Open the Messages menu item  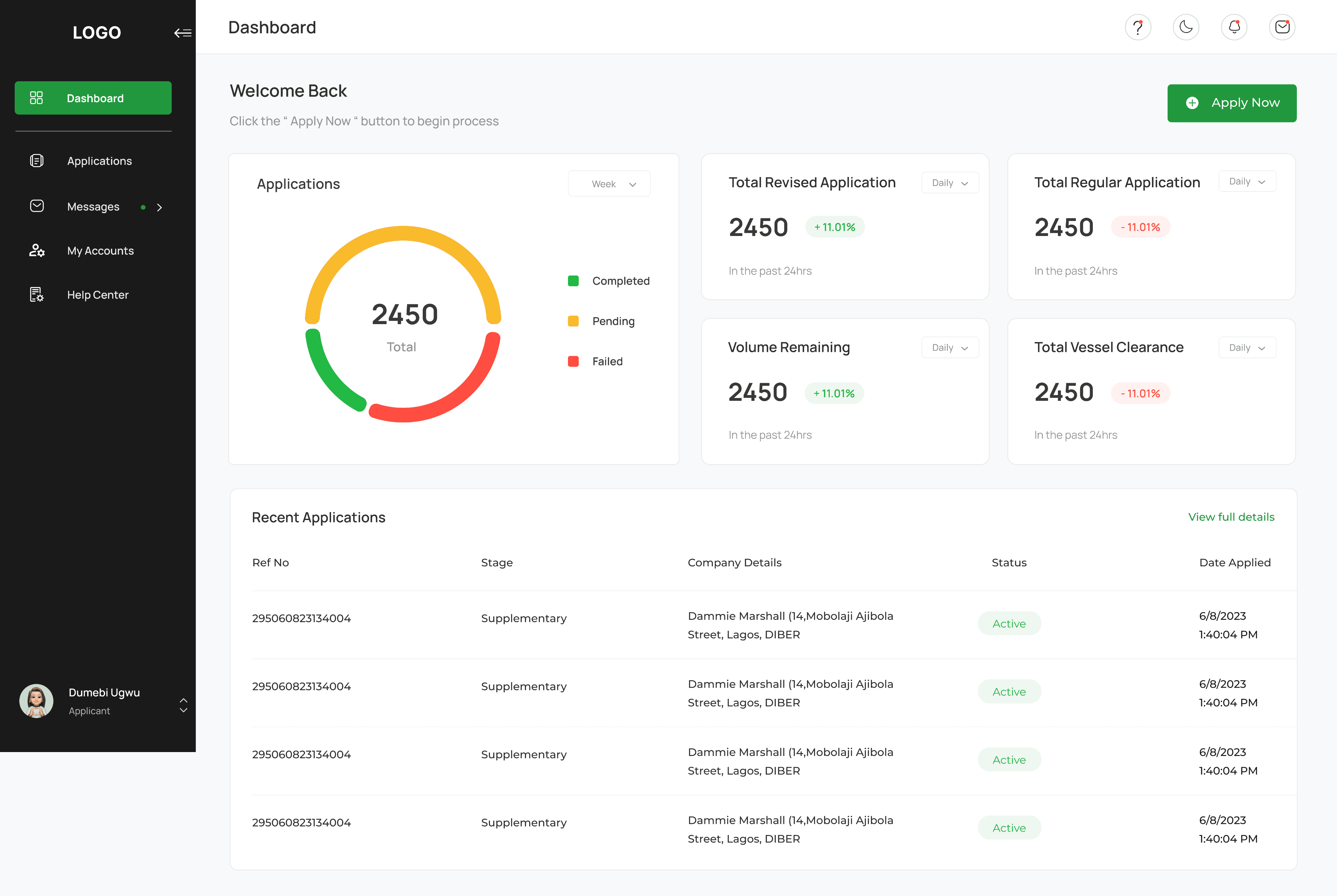[x=93, y=206]
